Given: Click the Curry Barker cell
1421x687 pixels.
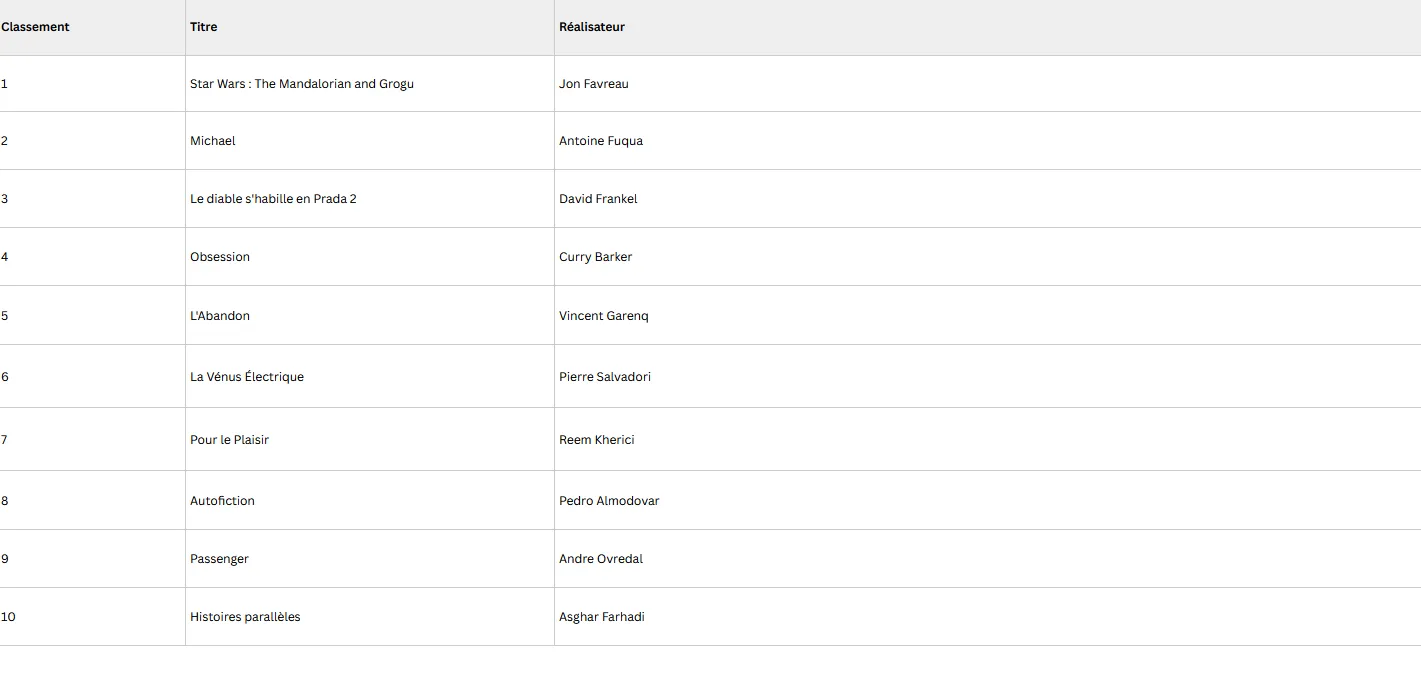Looking at the screenshot, I should 988,257.
